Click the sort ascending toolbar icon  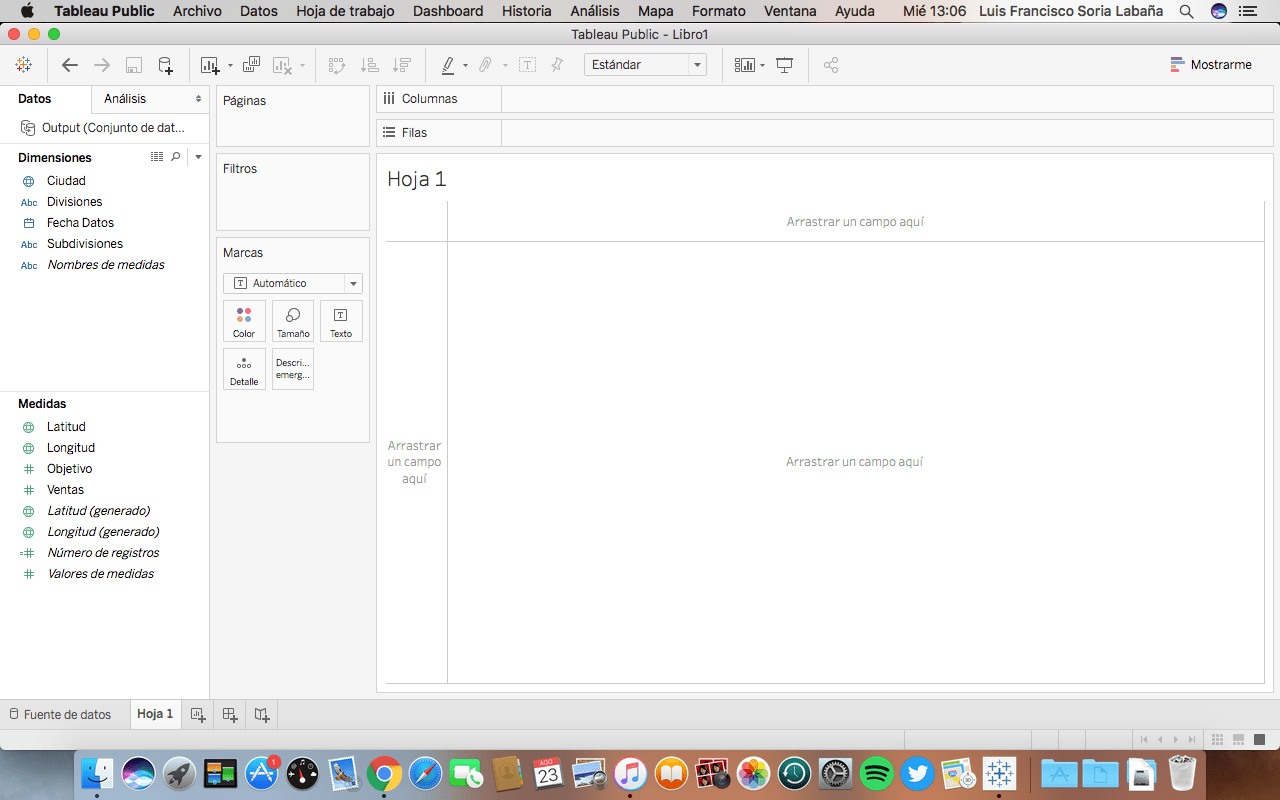coord(369,65)
